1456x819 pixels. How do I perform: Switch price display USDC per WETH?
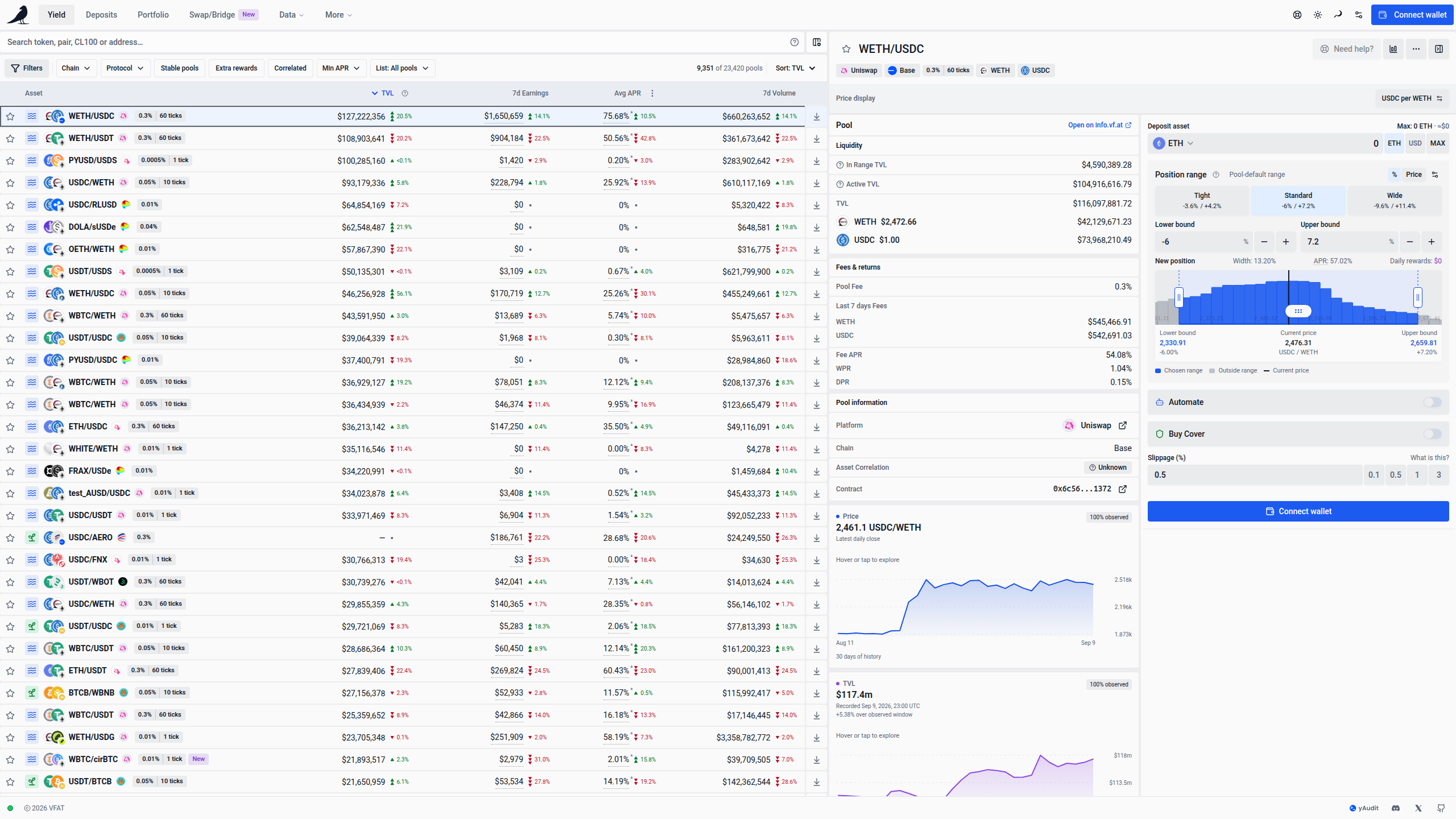pos(1412,98)
